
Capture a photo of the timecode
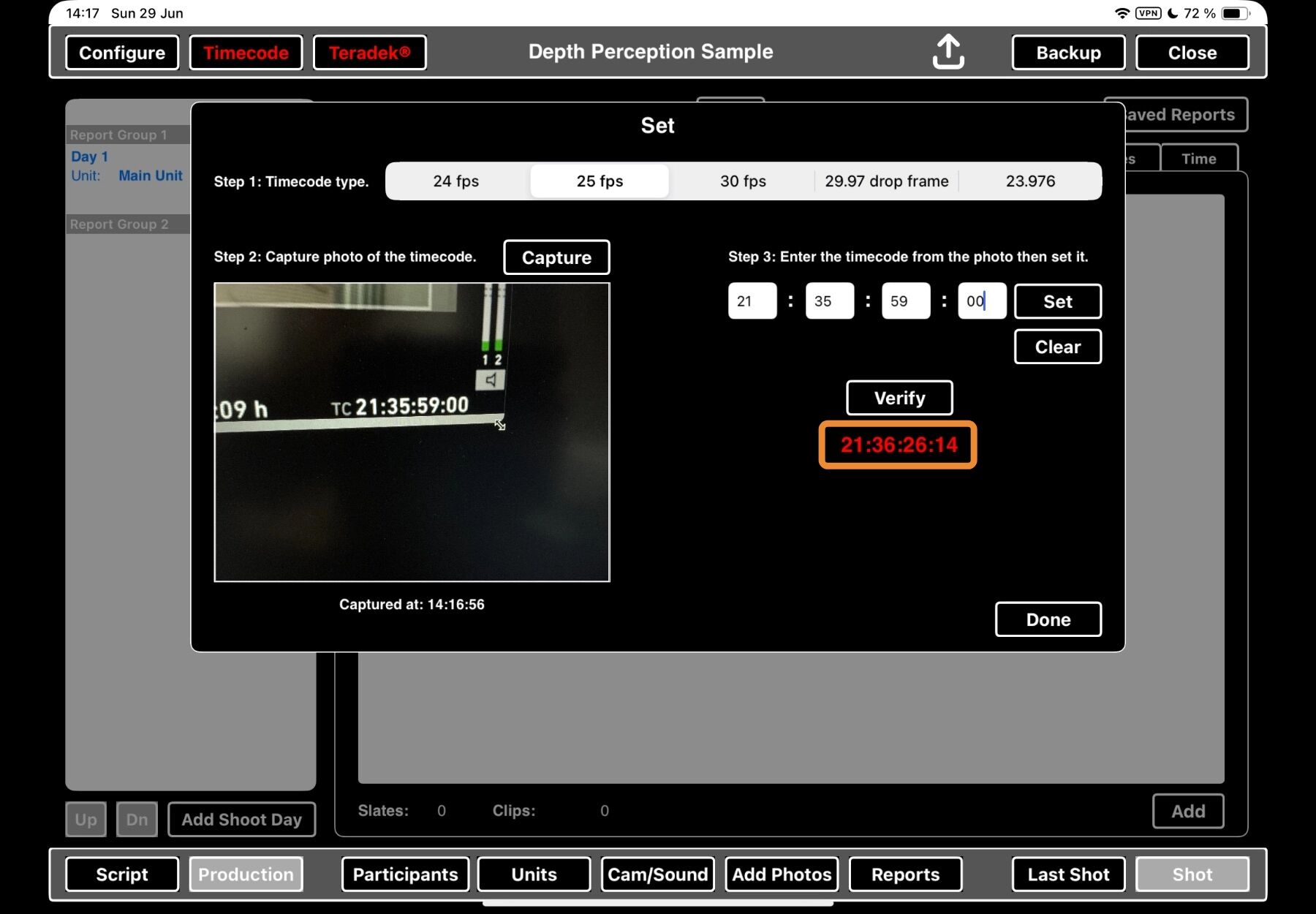pyautogui.click(x=556, y=257)
